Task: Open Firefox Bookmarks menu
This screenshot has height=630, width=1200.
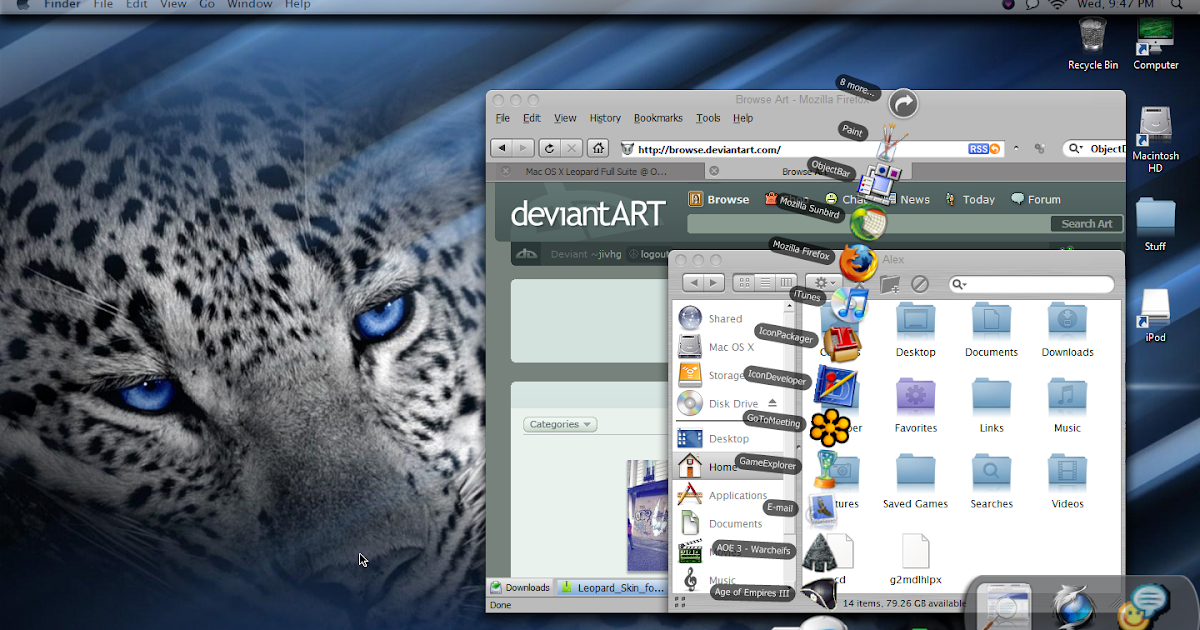Action: 658,118
